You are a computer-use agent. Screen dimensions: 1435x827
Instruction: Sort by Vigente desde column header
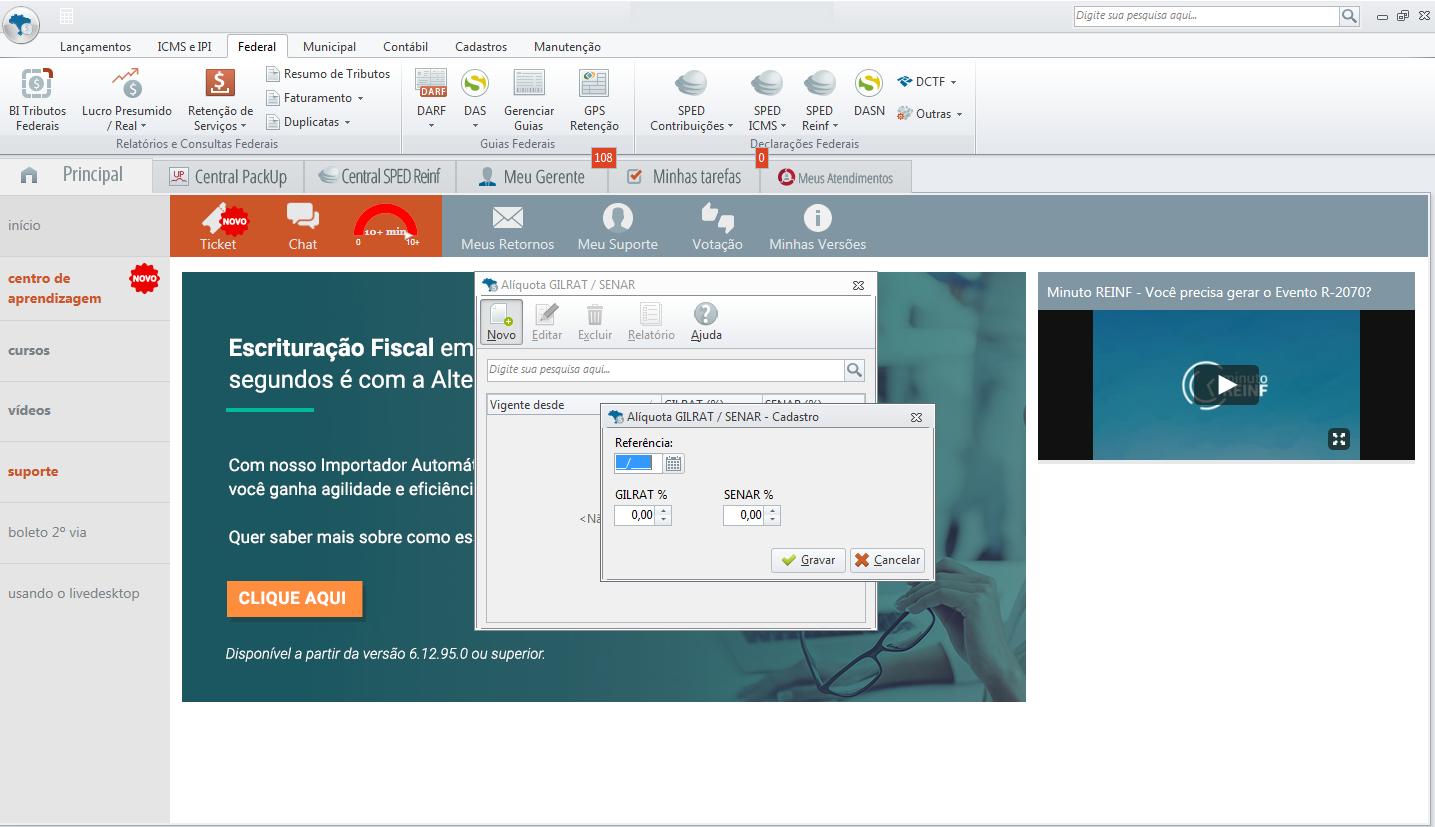pos(573,405)
